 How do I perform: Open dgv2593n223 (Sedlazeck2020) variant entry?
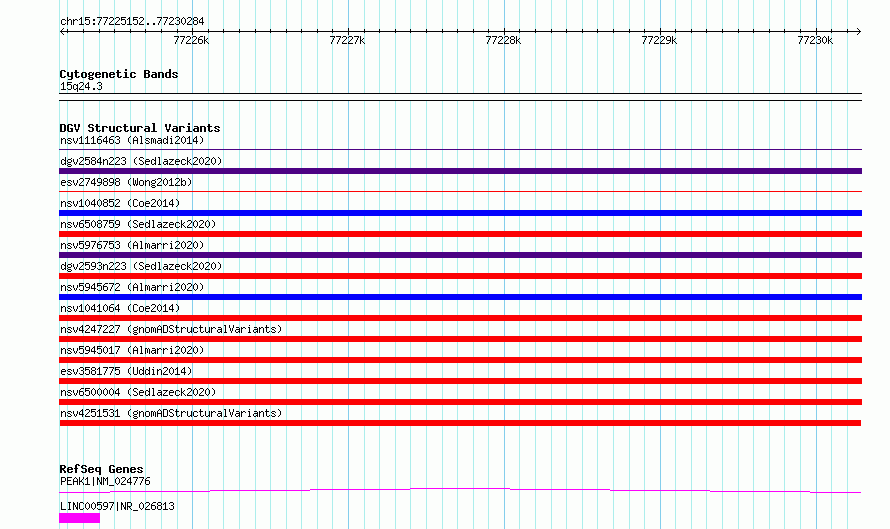[x=141, y=266]
